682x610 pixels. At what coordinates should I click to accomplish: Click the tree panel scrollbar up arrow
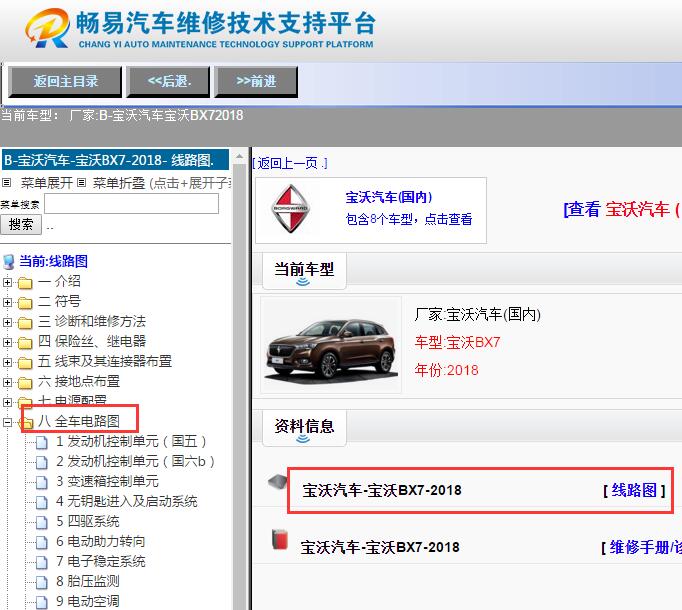pos(240,157)
